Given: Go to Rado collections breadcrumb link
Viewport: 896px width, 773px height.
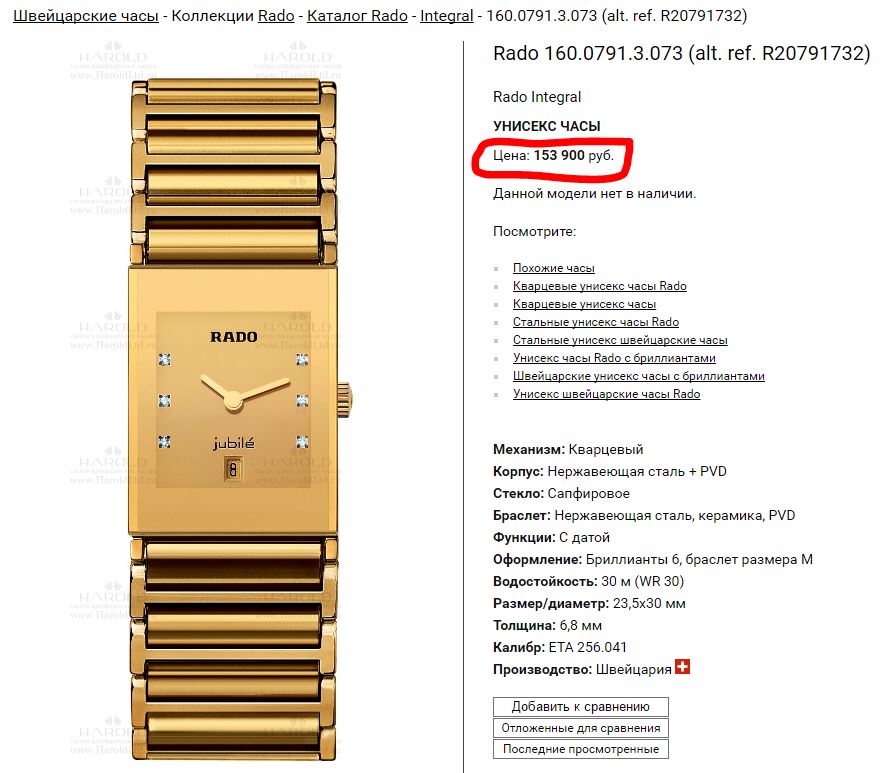Looking at the screenshot, I should pos(276,16).
